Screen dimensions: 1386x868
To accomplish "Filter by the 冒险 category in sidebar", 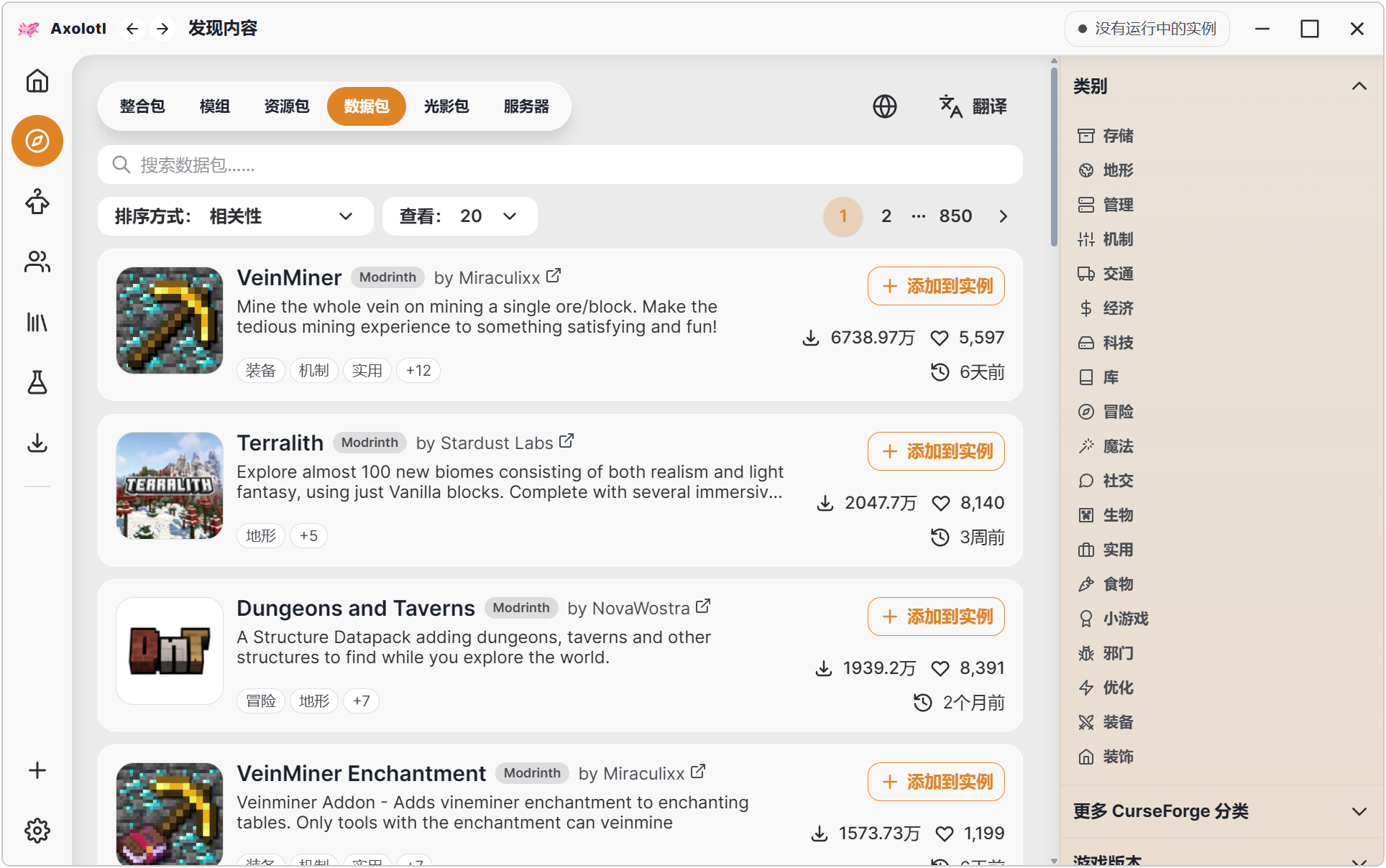I will tap(1106, 412).
